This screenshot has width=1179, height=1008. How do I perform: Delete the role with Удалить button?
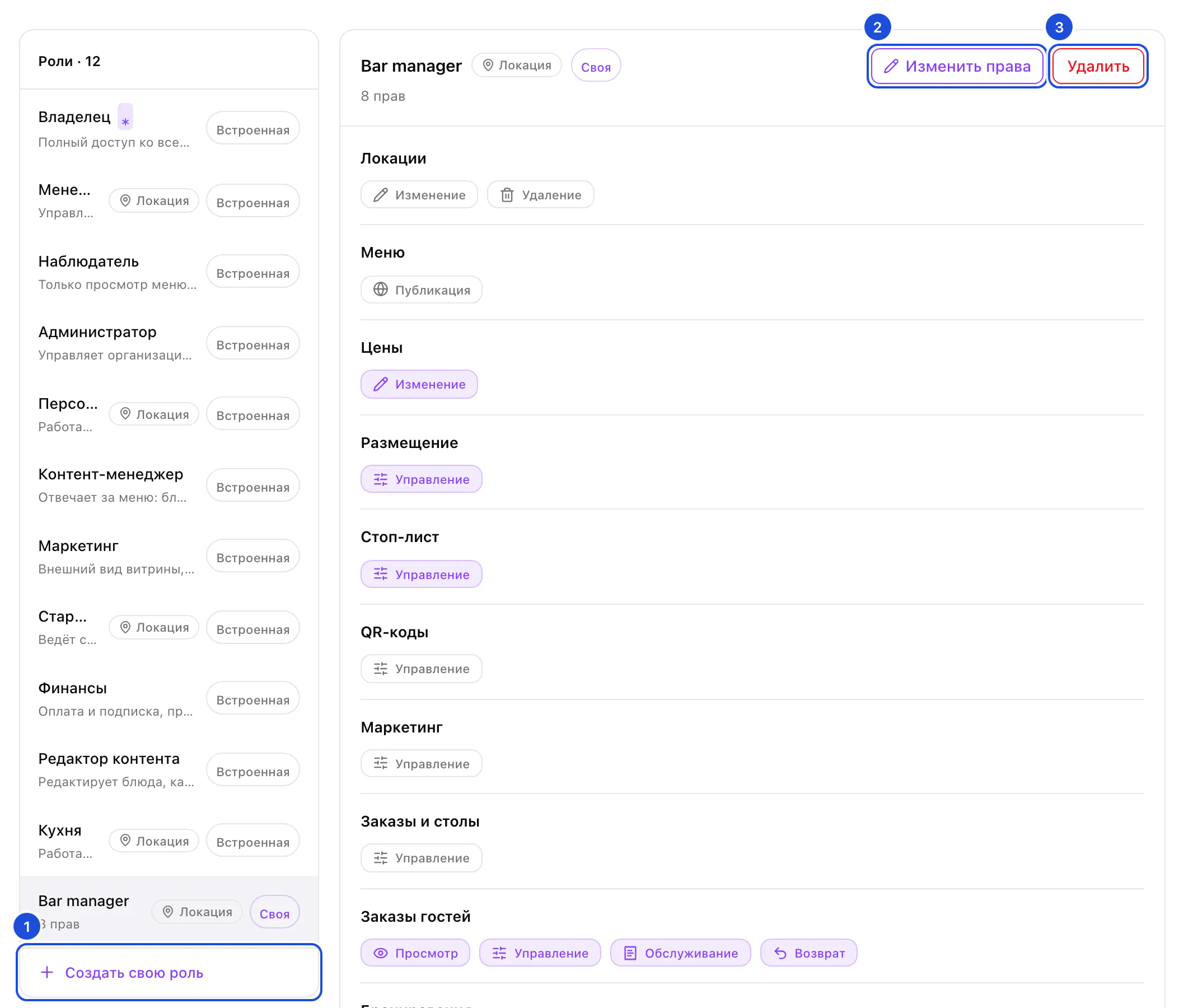click(x=1098, y=66)
